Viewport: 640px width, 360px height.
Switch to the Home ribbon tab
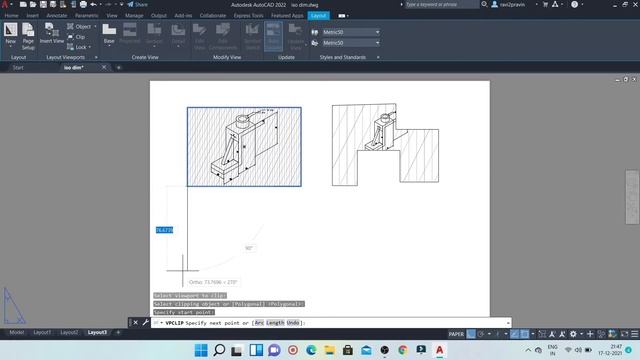[11, 16]
